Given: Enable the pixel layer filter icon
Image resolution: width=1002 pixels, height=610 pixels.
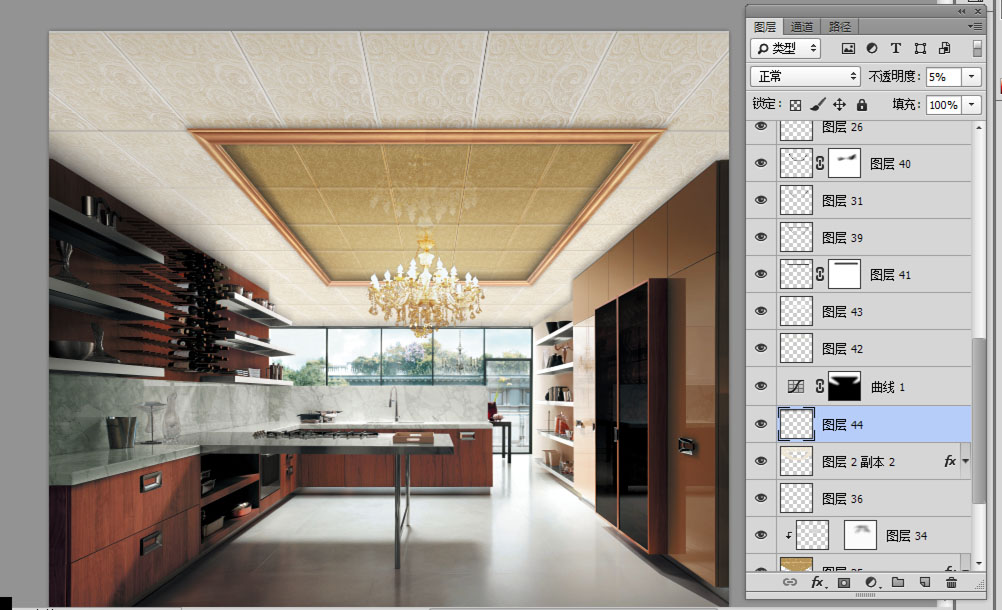Looking at the screenshot, I should (848, 49).
